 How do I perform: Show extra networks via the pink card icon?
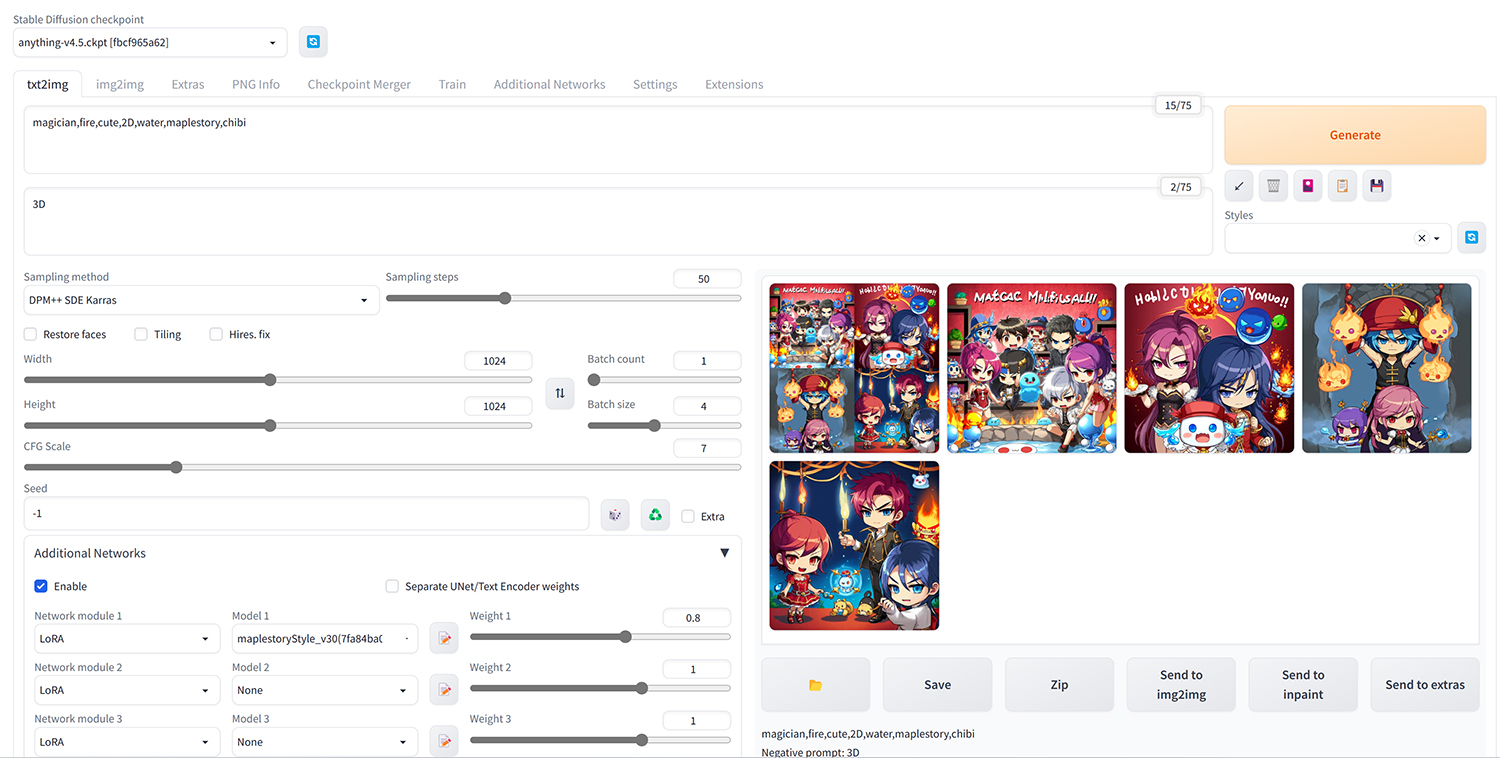(x=1308, y=186)
